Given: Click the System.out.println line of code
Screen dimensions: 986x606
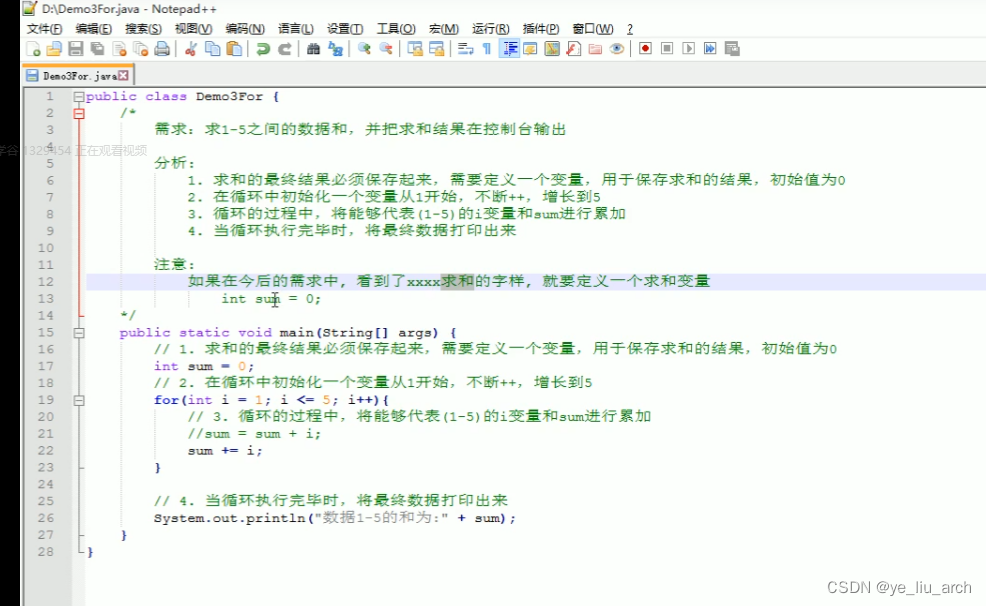Looking at the screenshot, I should click(335, 518).
